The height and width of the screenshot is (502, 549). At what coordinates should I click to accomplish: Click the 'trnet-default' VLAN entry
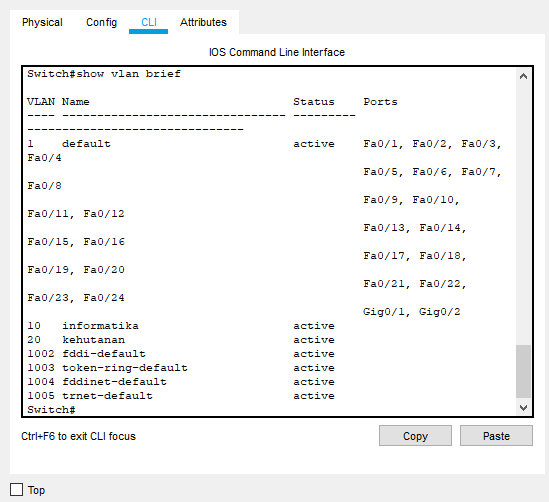point(107,396)
